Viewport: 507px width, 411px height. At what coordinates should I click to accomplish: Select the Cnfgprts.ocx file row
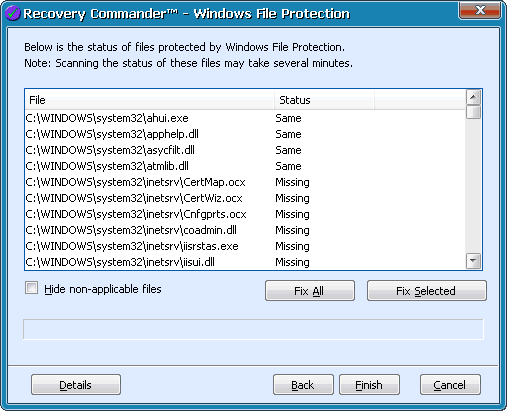coord(245,214)
